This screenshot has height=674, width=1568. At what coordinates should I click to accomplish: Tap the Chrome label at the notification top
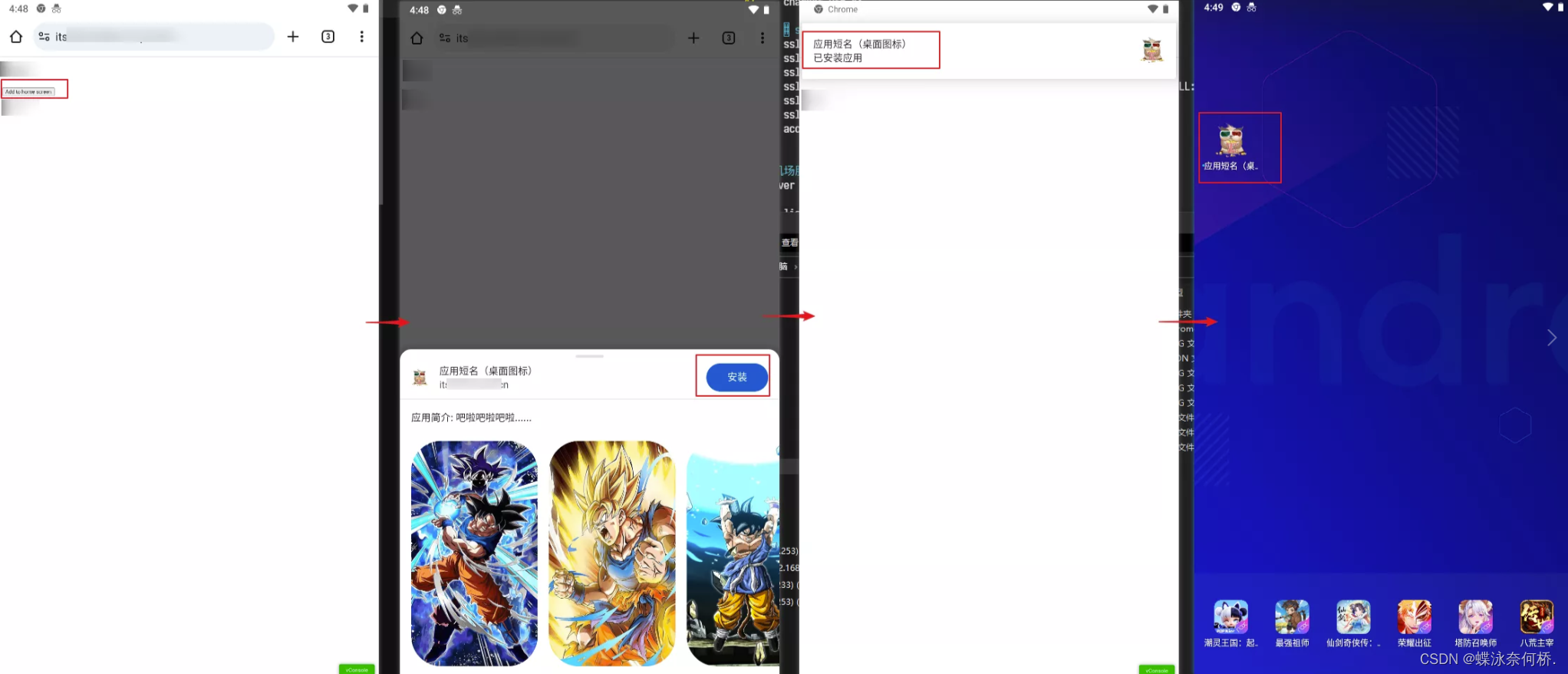pyautogui.click(x=842, y=9)
